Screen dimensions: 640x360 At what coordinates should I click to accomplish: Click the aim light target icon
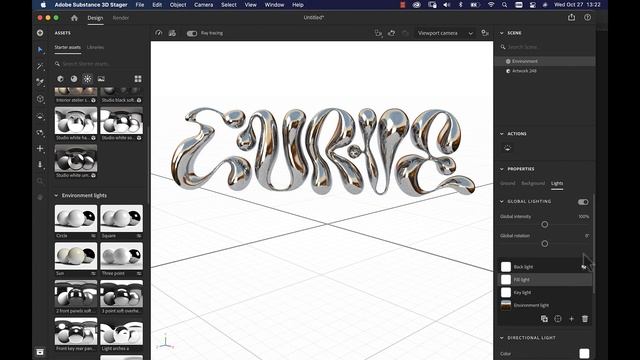point(558,319)
